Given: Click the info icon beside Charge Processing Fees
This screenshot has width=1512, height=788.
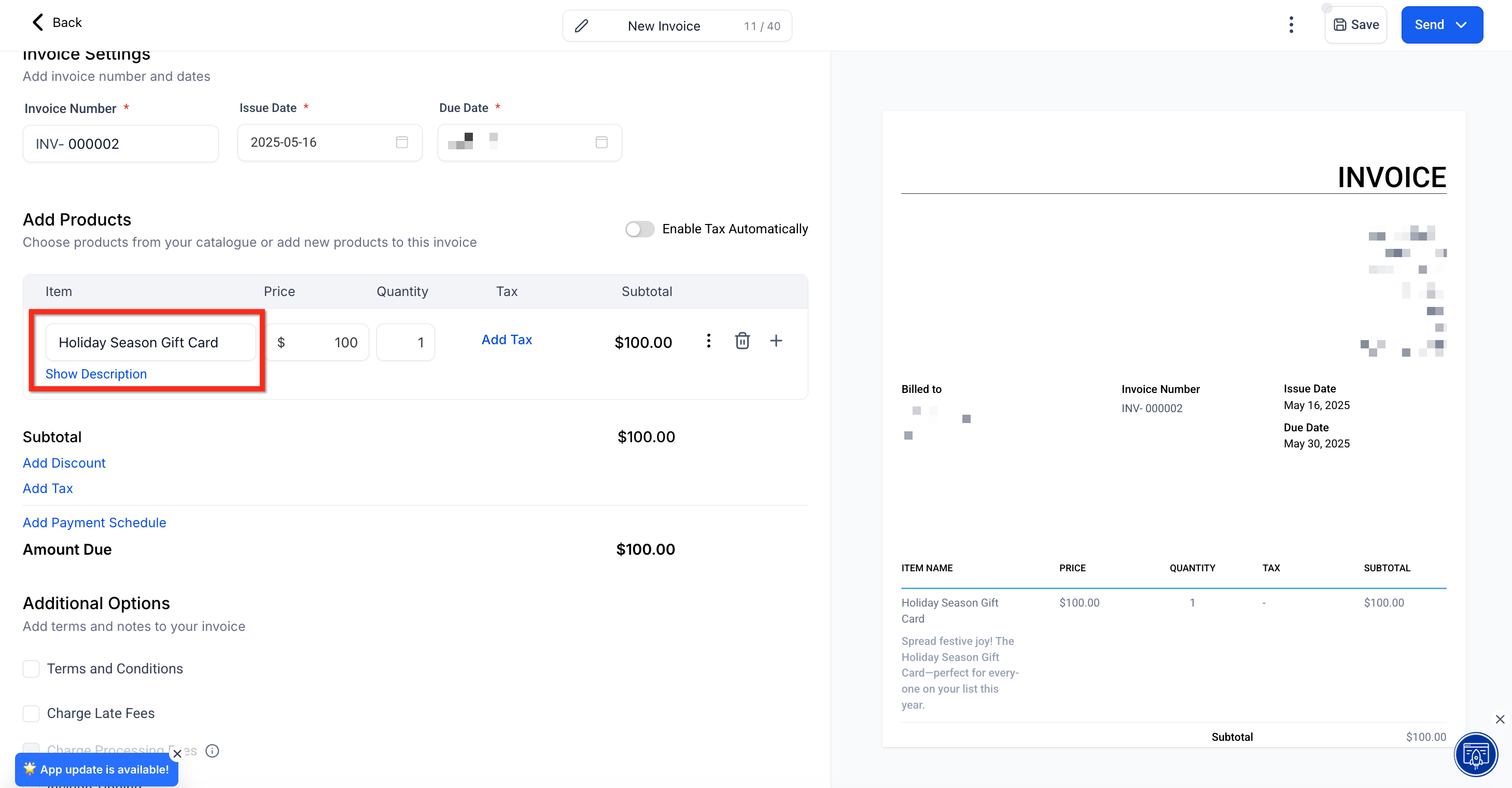Looking at the screenshot, I should pos(213,751).
